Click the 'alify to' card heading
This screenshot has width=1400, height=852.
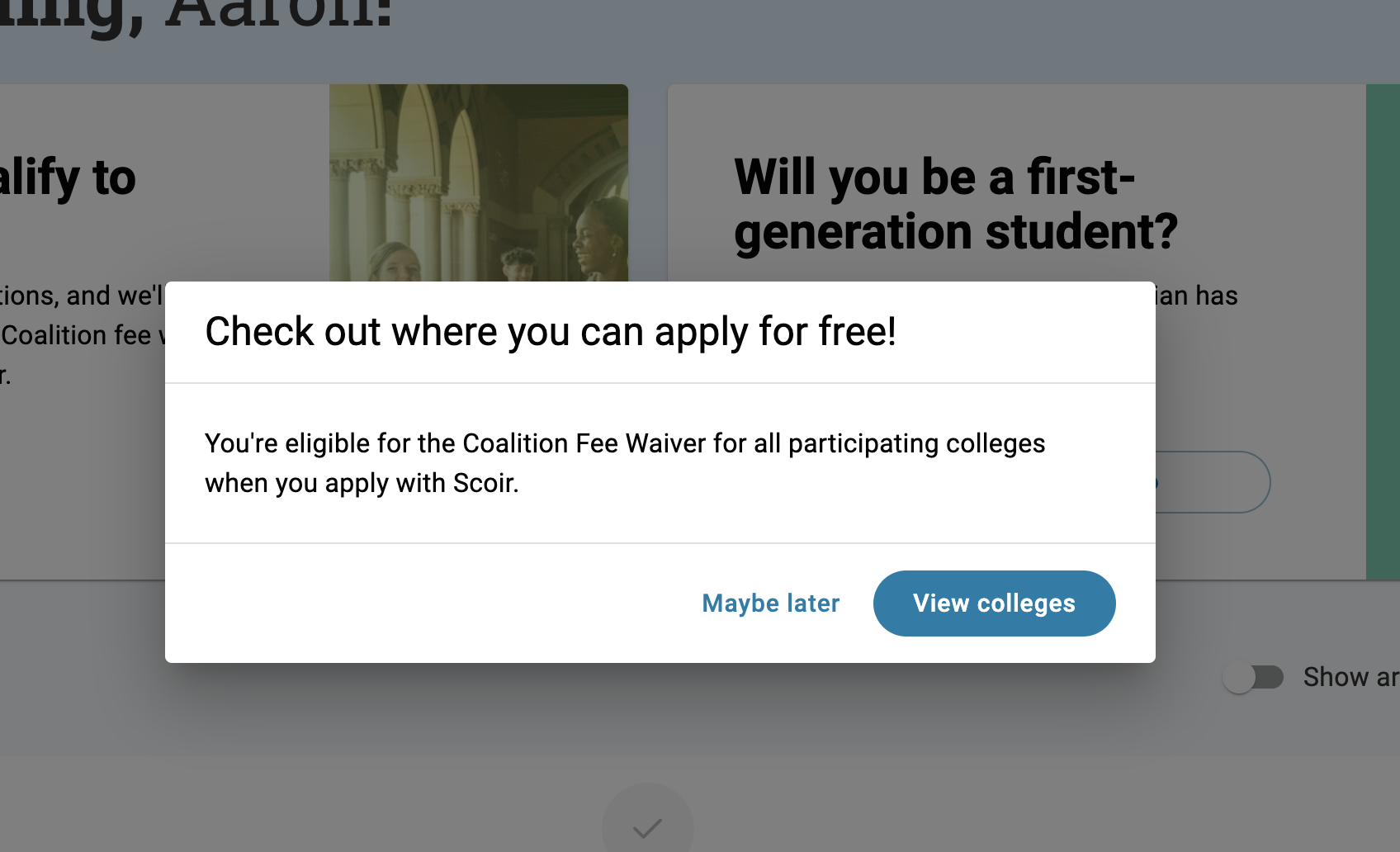point(68,178)
